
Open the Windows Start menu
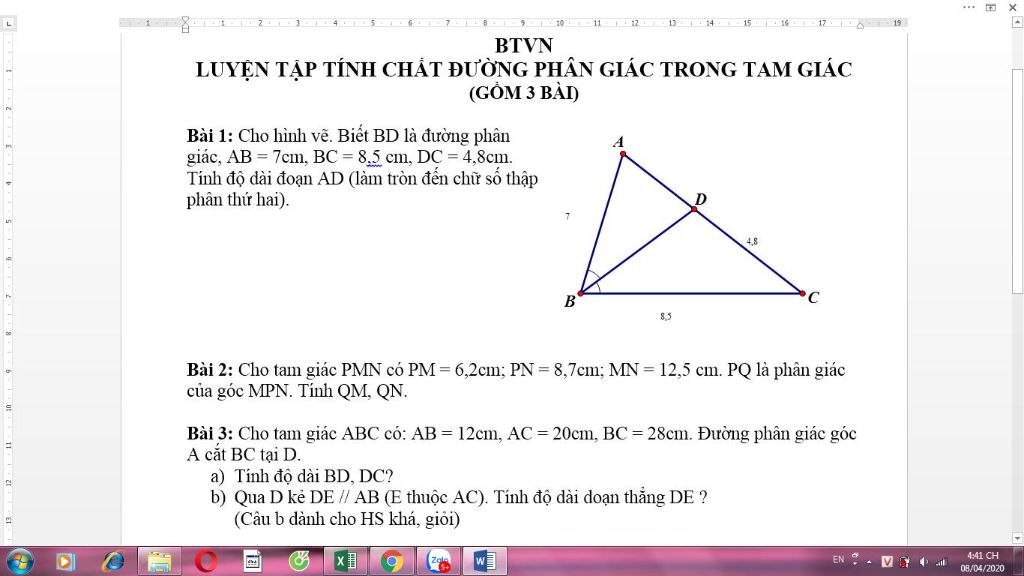[20, 561]
